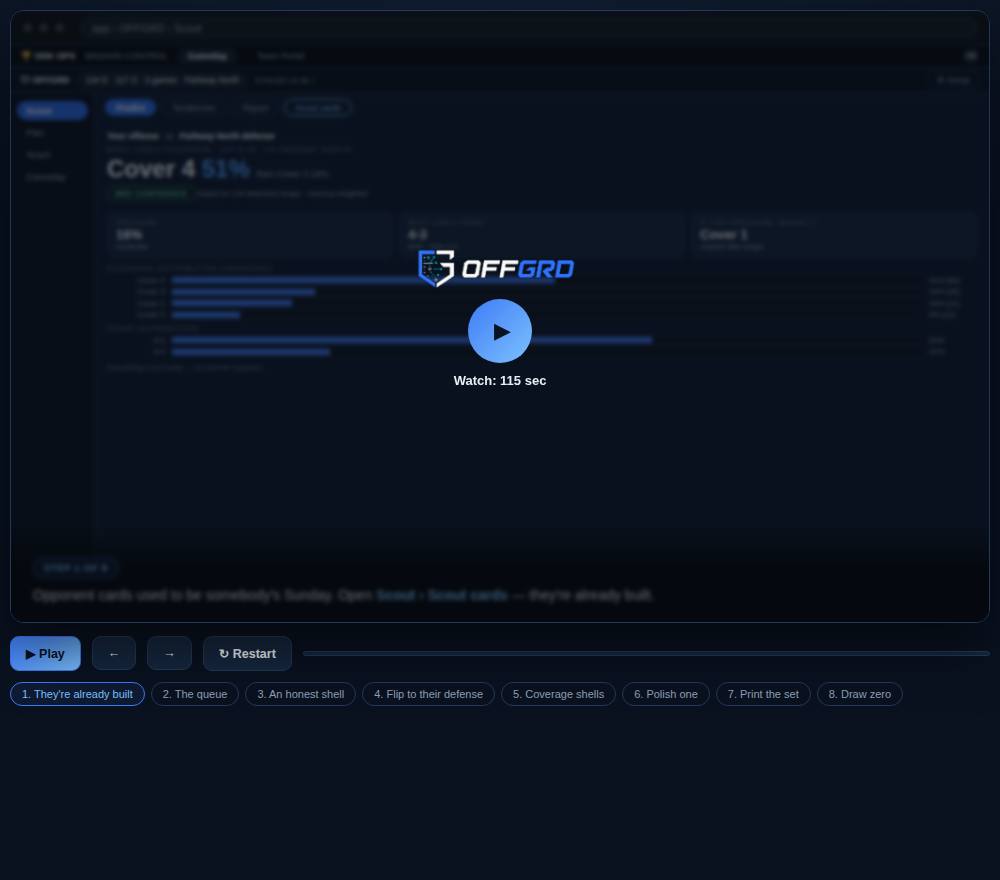This screenshot has height=880, width=1000.
Task: Jump to chapter 5. Coverage shells
Action: (558, 694)
